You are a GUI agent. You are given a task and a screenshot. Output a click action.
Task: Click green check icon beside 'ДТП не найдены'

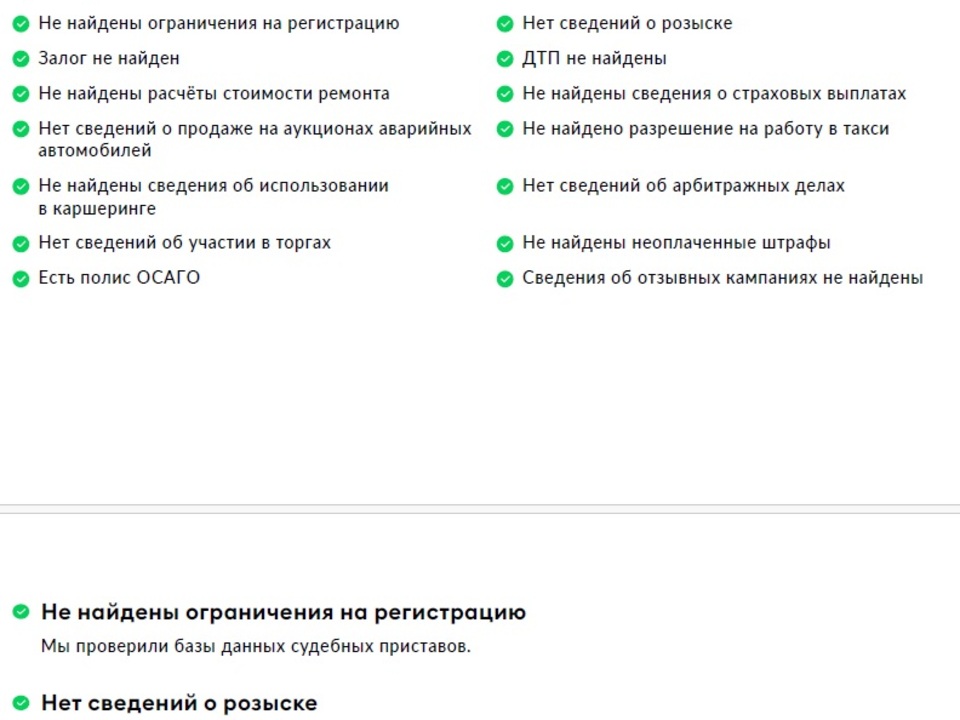pos(505,59)
